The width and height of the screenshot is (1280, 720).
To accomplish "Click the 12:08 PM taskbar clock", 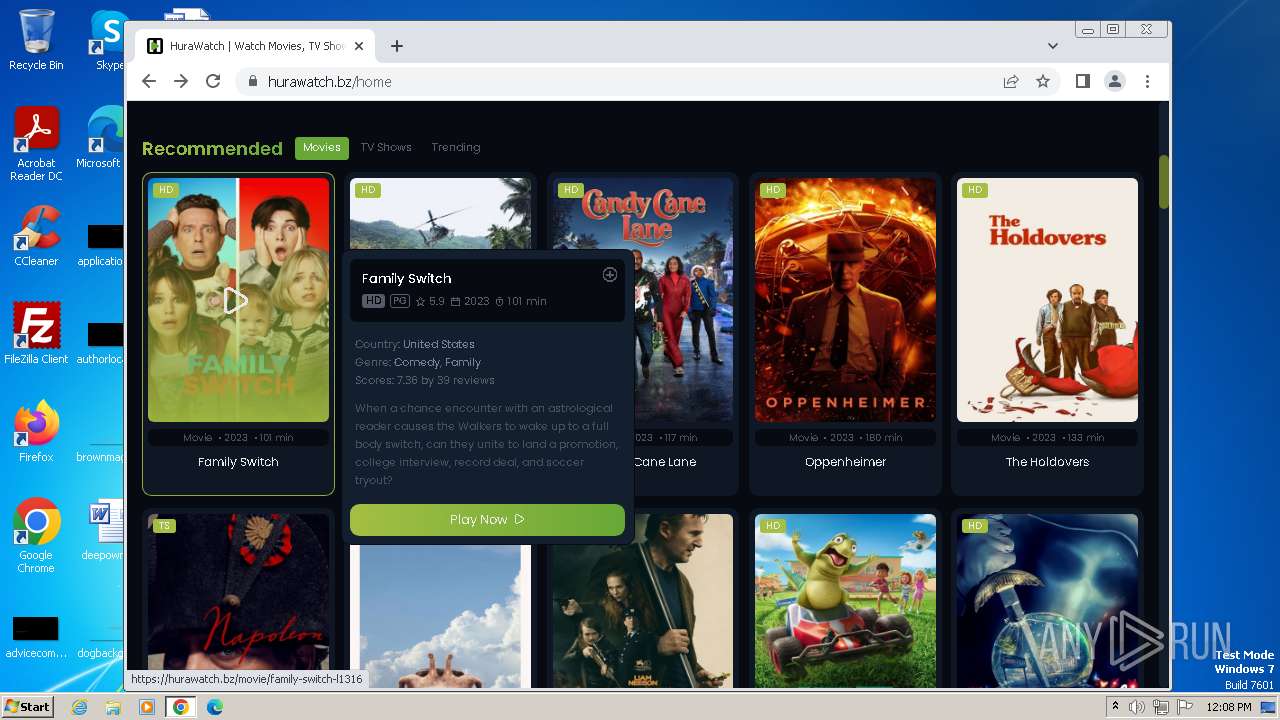I will pos(1231,707).
